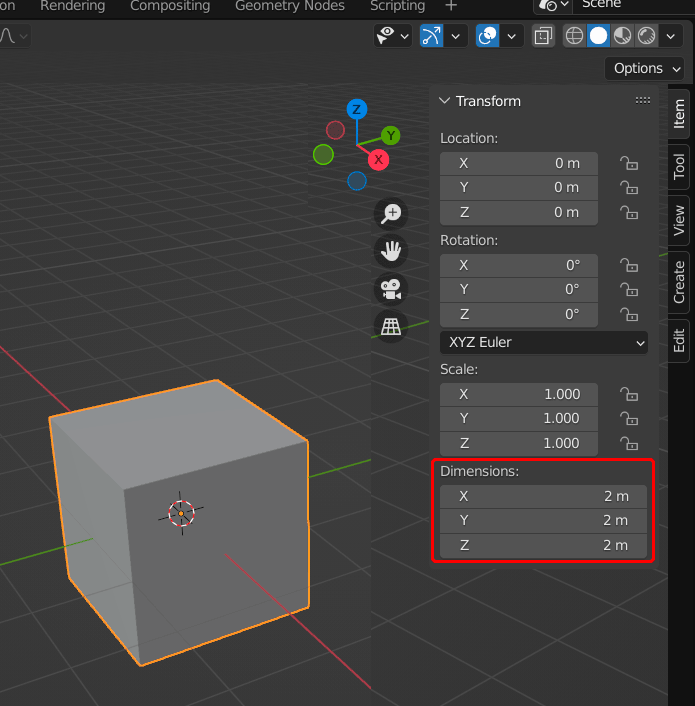Click the blue Z axis on the gizmo
The height and width of the screenshot is (706, 695).
[x=356, y=109]
